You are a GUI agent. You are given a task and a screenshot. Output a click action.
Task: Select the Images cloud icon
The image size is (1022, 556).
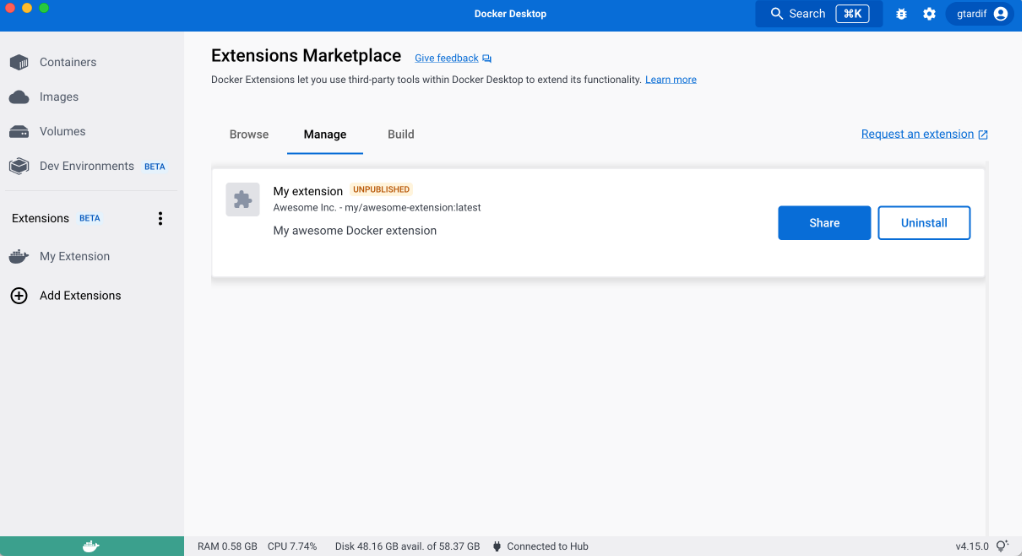pos(19,97)
